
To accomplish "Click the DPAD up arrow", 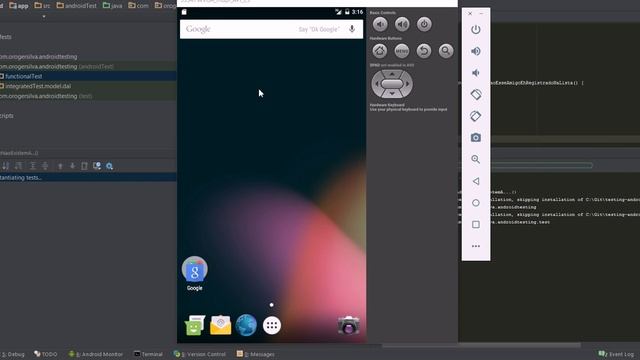I will tap(392, 74).
